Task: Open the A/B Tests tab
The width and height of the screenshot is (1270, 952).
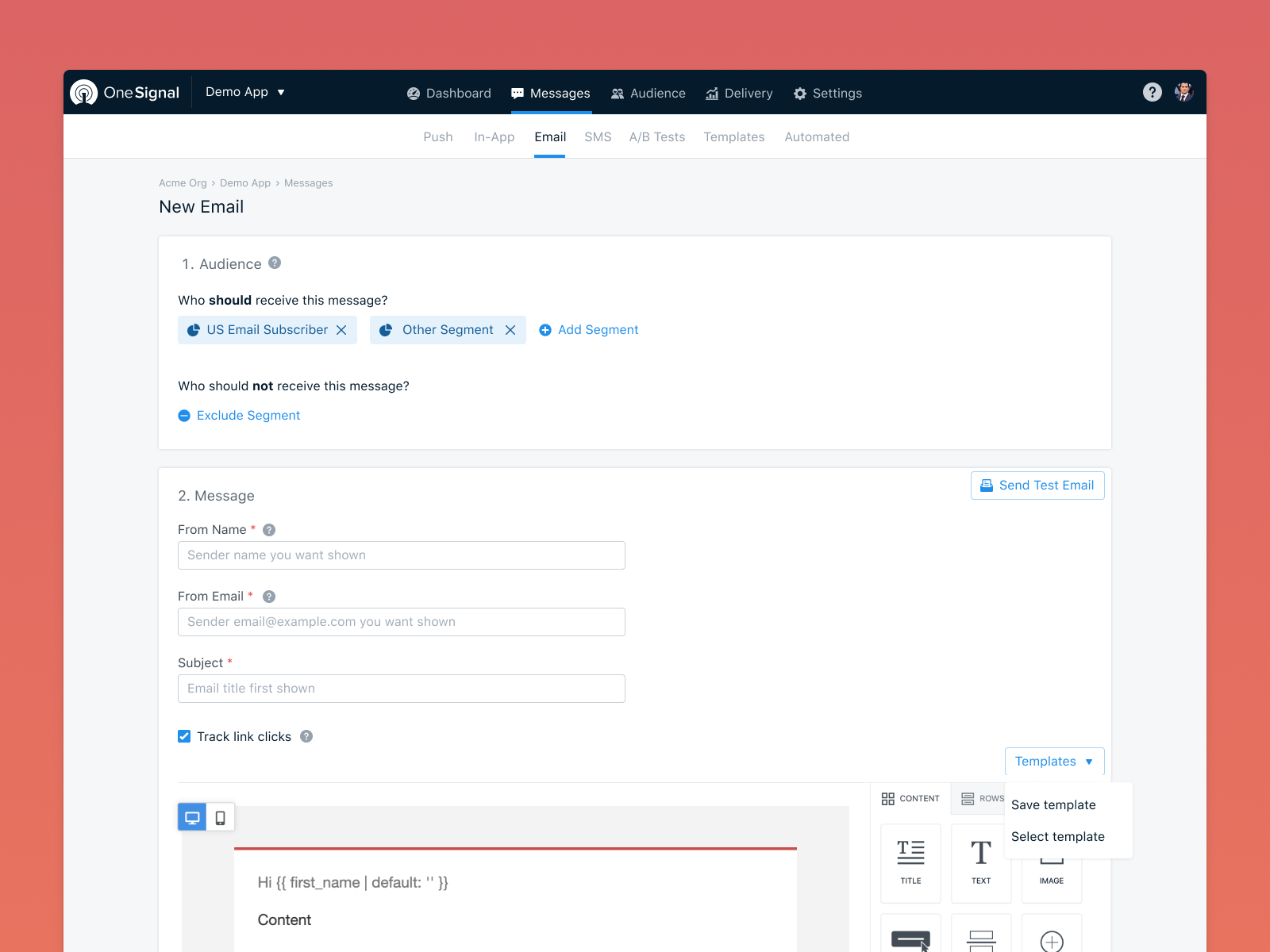Action: coord(657,136)
